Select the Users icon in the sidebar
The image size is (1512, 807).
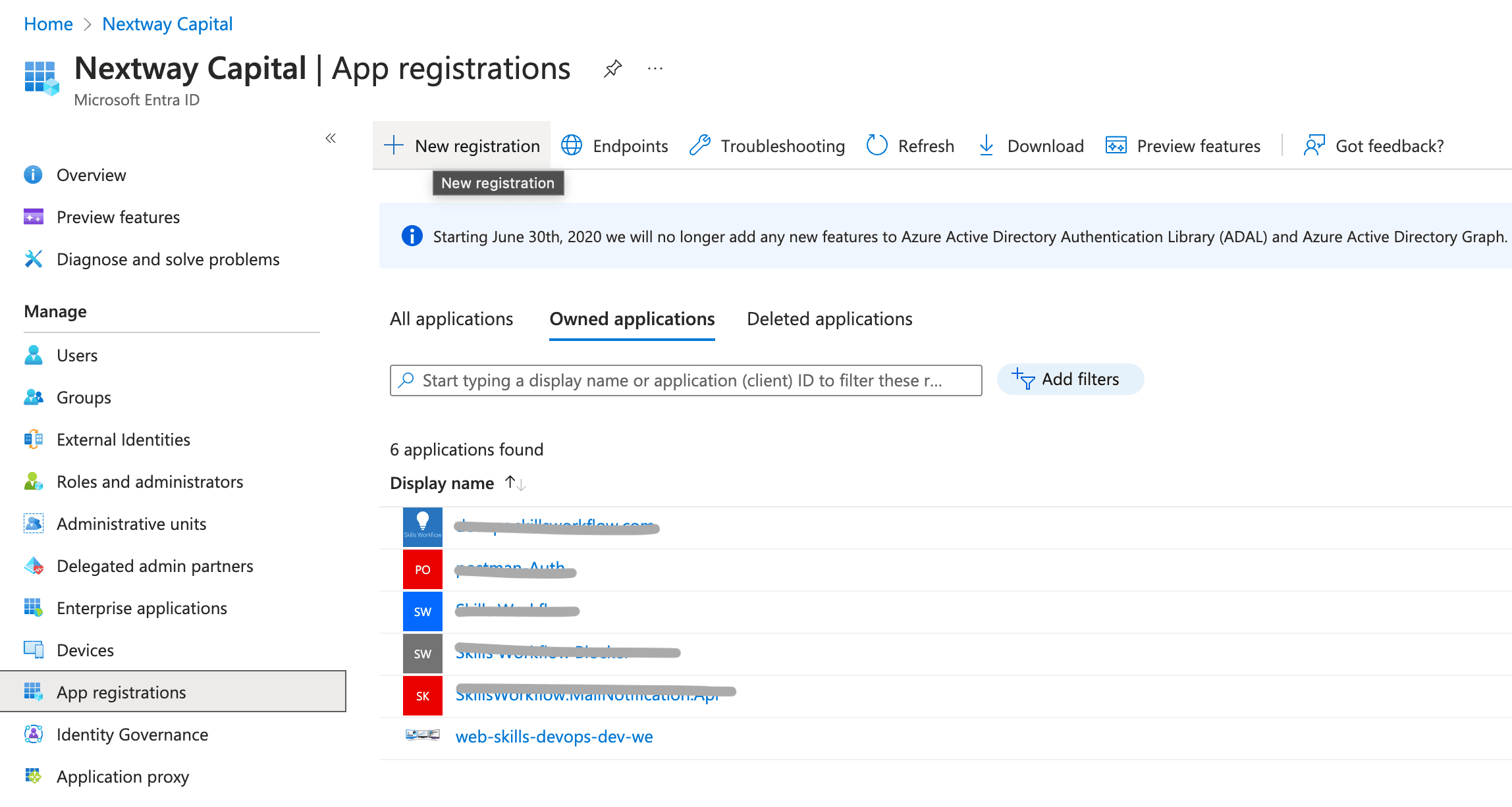tap(33, 355)
